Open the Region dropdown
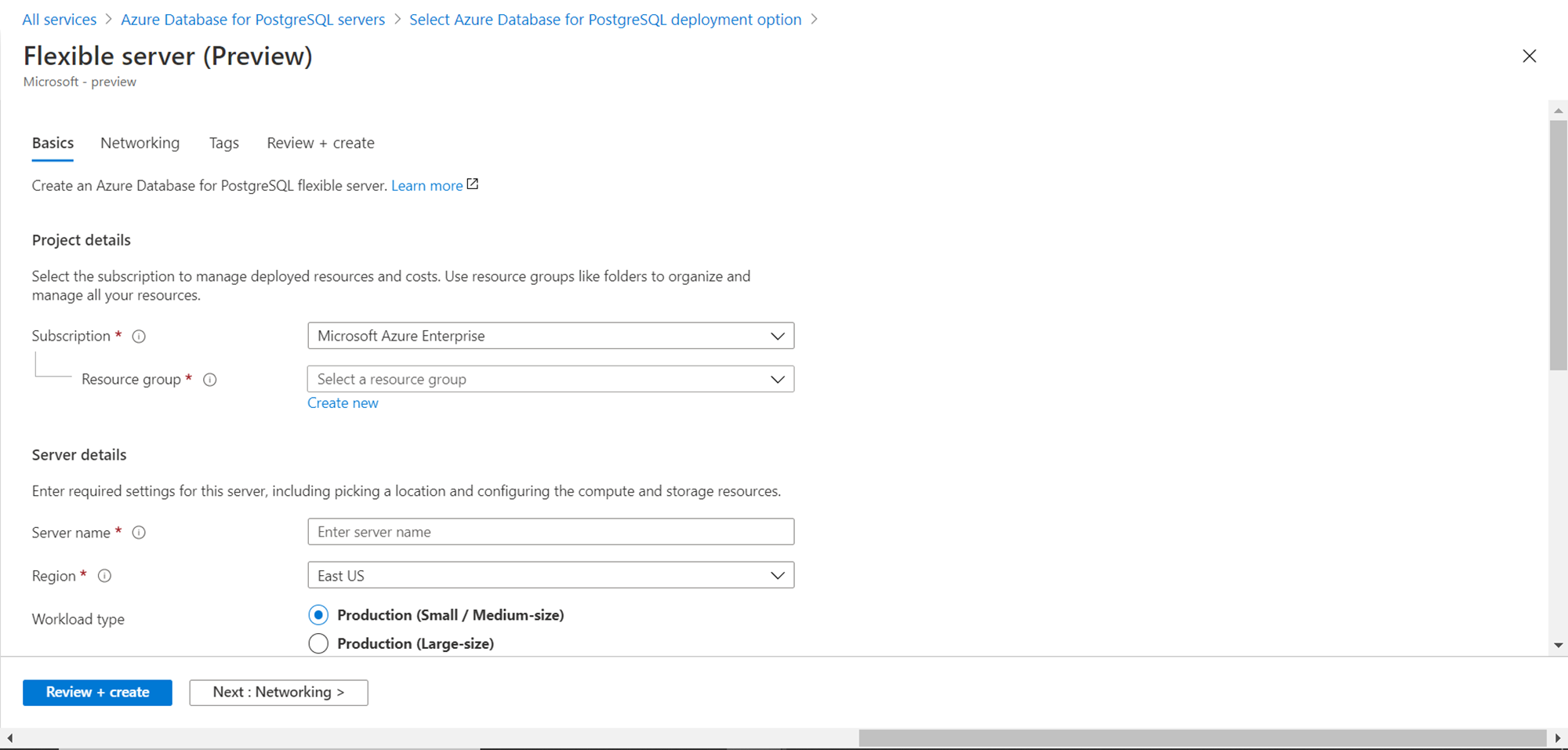The width and height of the screenshot is (1568, 750). (x=550, y=576)
